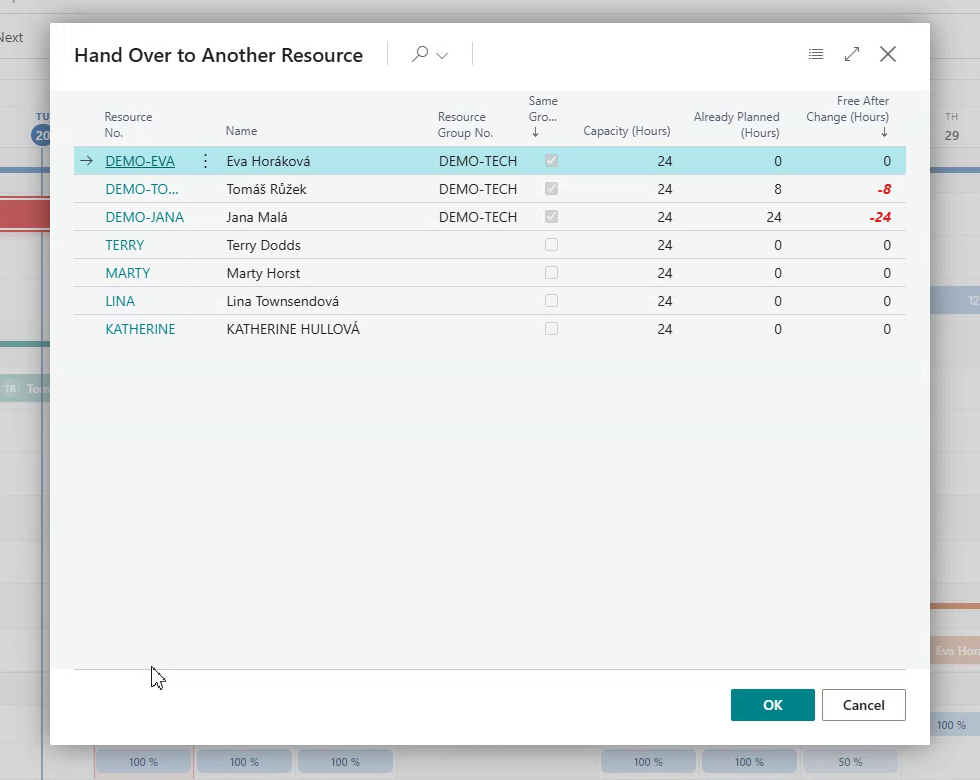Select the name cell Marty Horst
980x780 pixels.
(263, 273)
